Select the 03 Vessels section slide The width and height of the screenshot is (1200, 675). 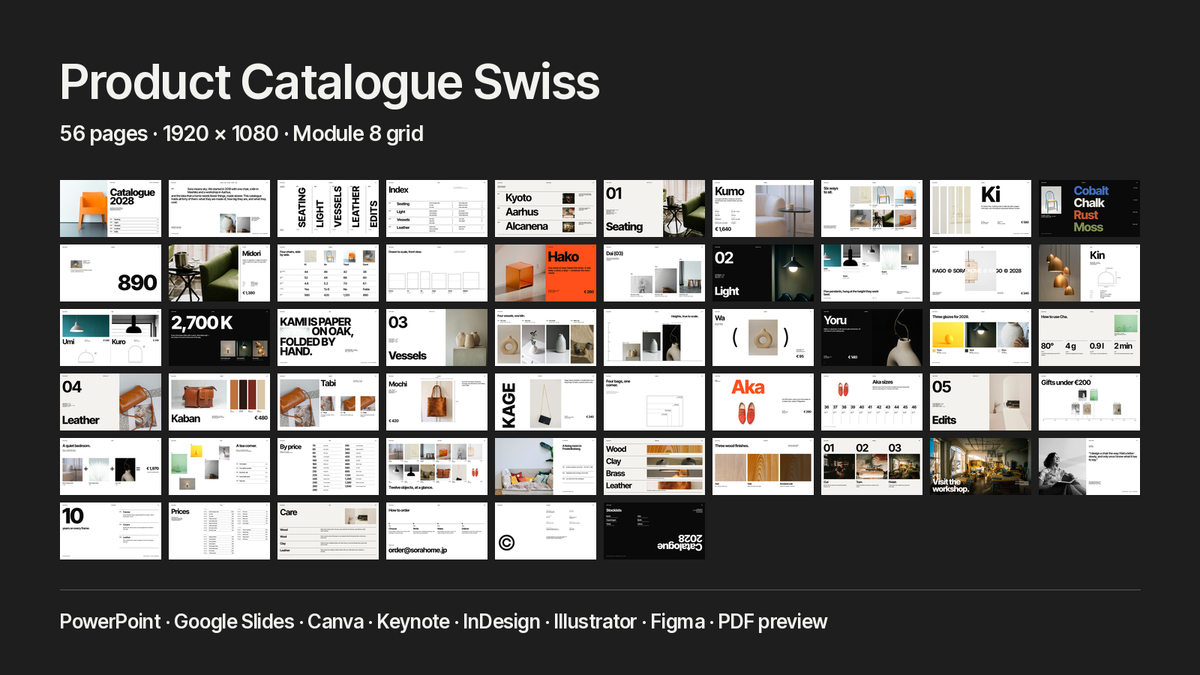[x=437, y=337]
